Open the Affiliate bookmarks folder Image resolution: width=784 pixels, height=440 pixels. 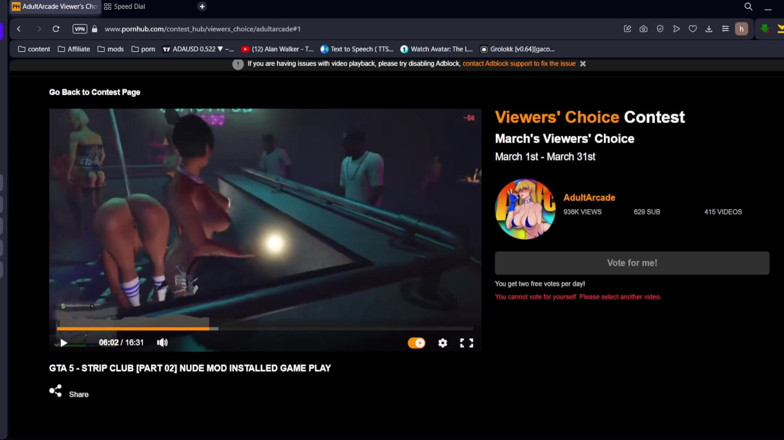pos(74,49)
